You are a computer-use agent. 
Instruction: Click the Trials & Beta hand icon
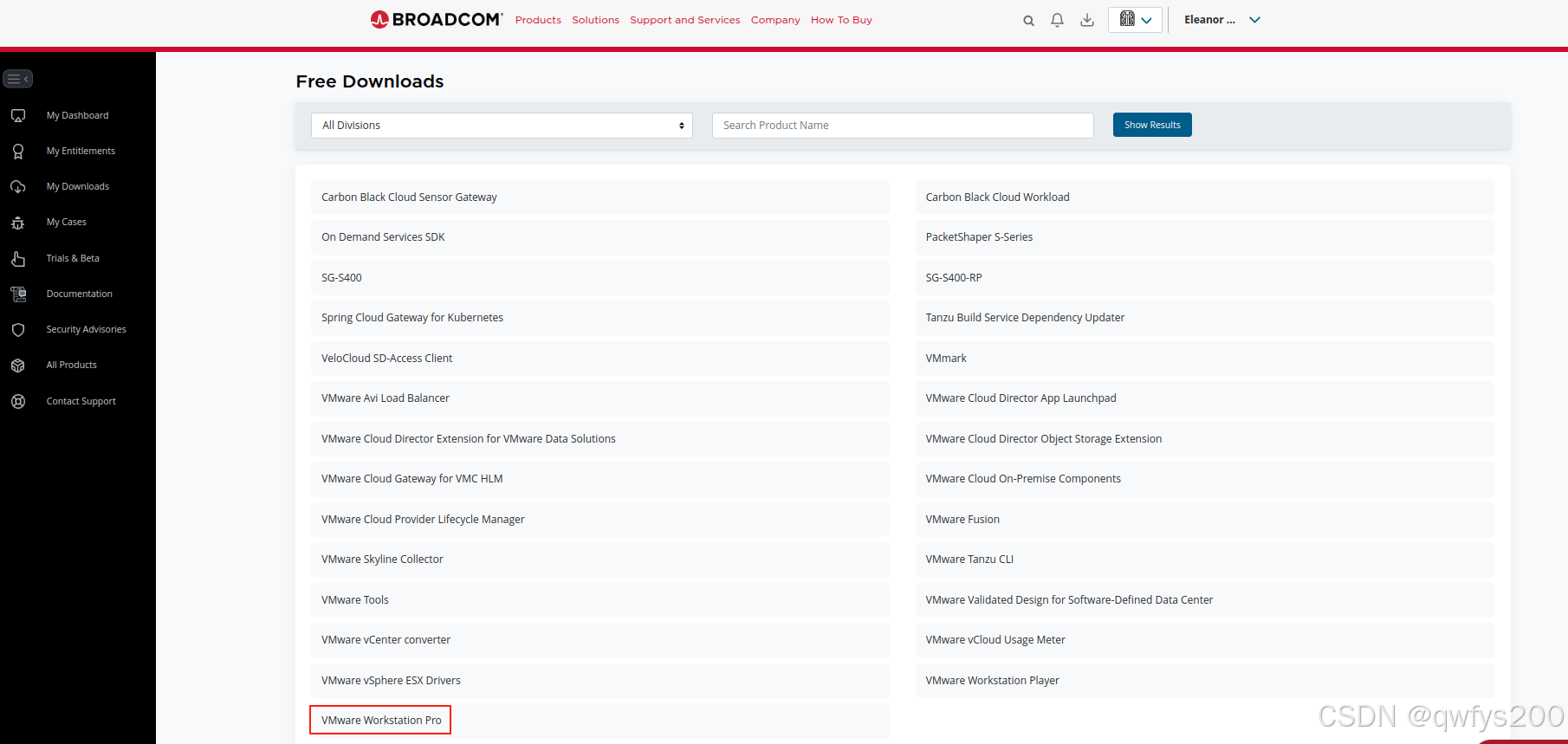click(x=18, y=259)
